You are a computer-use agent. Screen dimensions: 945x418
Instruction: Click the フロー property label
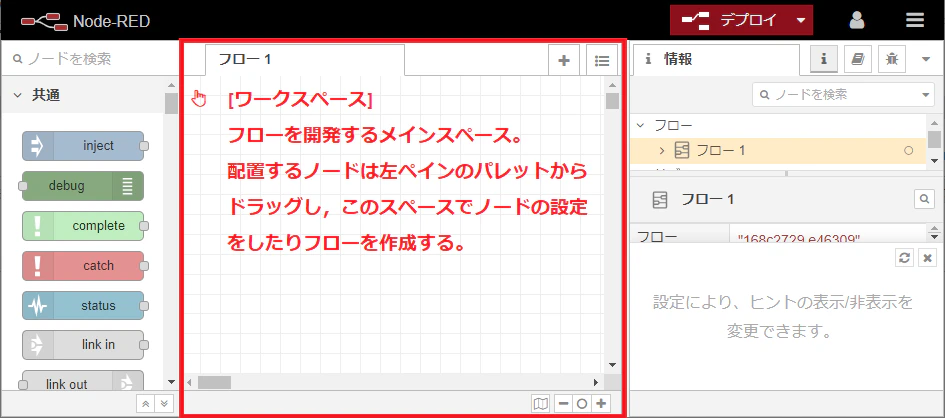(x=657, y=237)
